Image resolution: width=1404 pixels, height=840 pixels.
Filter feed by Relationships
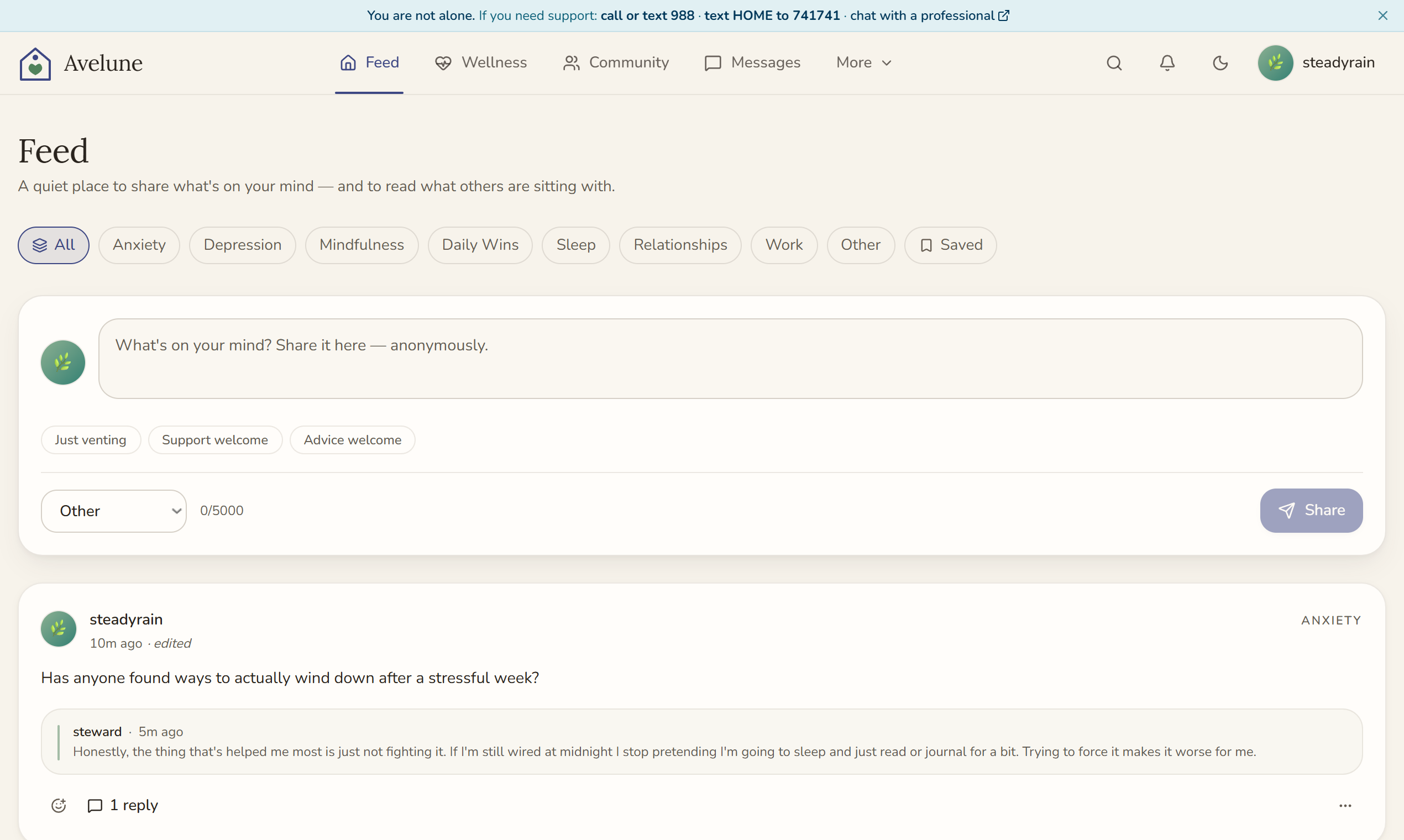pyautogui.click(x=680, y=245)
